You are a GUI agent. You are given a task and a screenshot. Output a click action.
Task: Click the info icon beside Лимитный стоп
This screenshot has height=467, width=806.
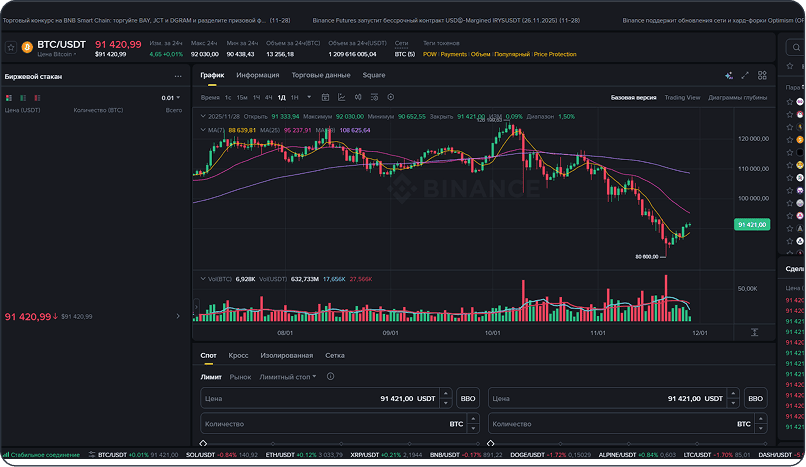(330, 377)
